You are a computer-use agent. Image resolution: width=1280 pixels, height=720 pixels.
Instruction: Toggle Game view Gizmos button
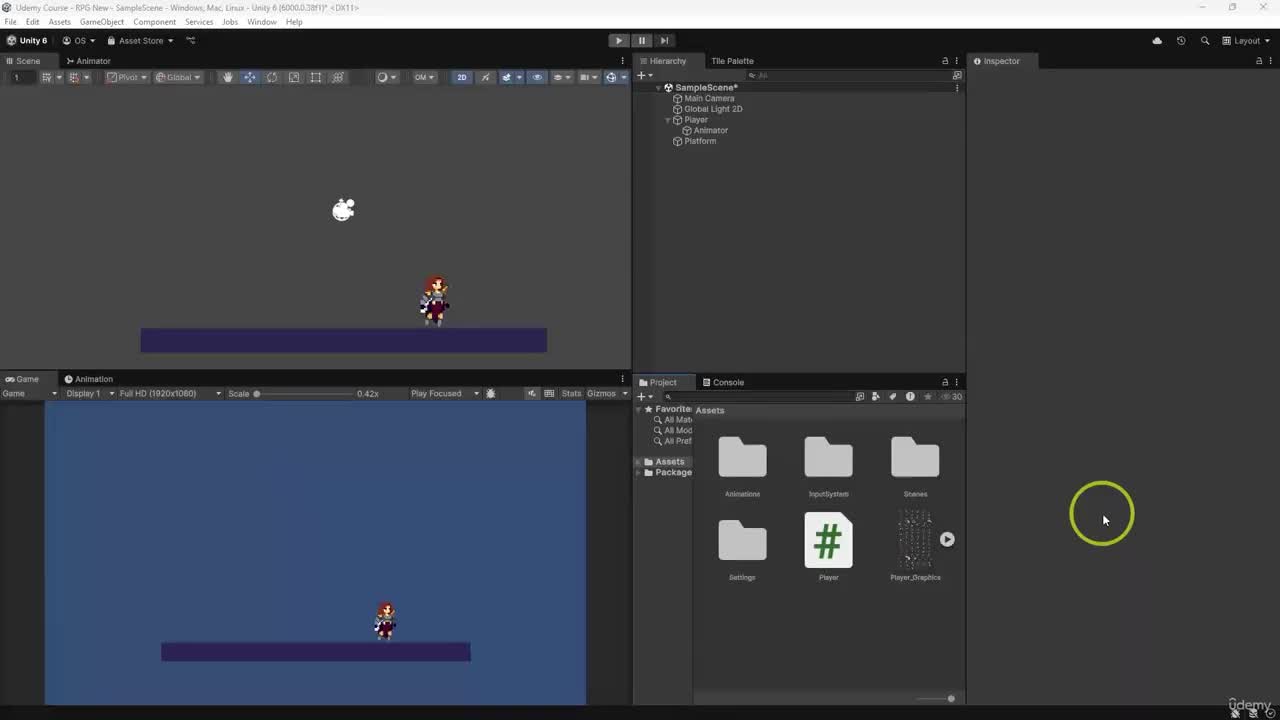(601, 394)
